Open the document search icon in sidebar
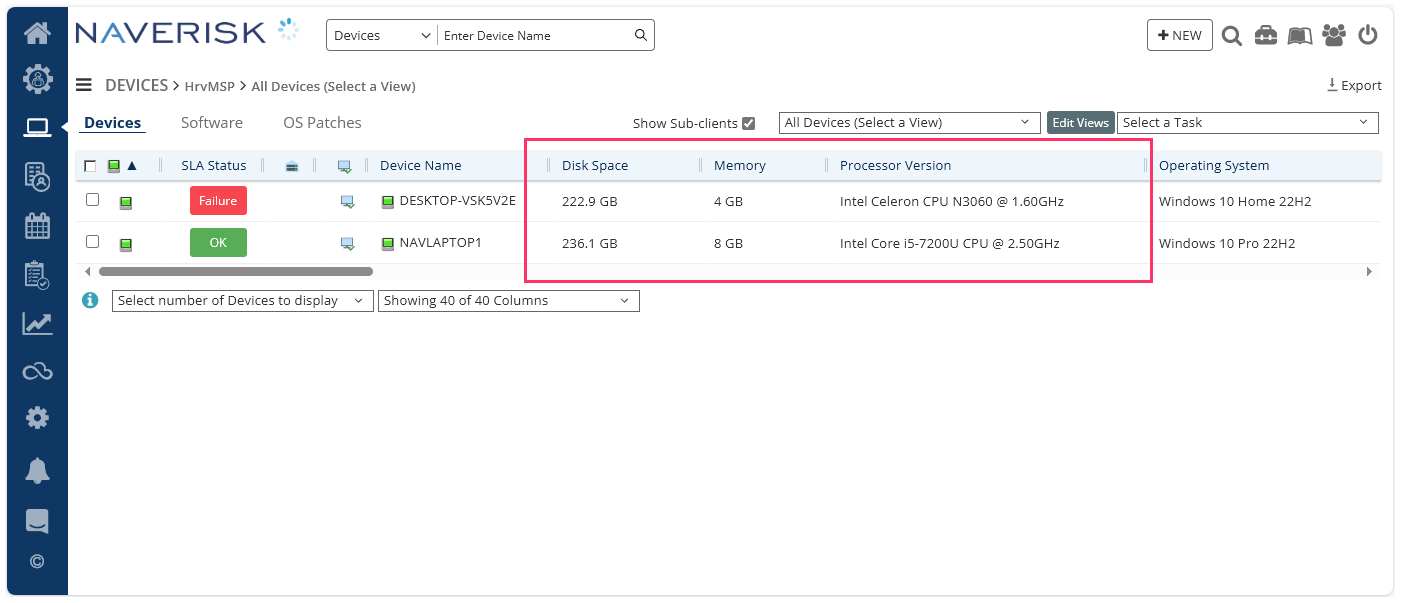Screen dimensions: 1402x603 (37, 176)
